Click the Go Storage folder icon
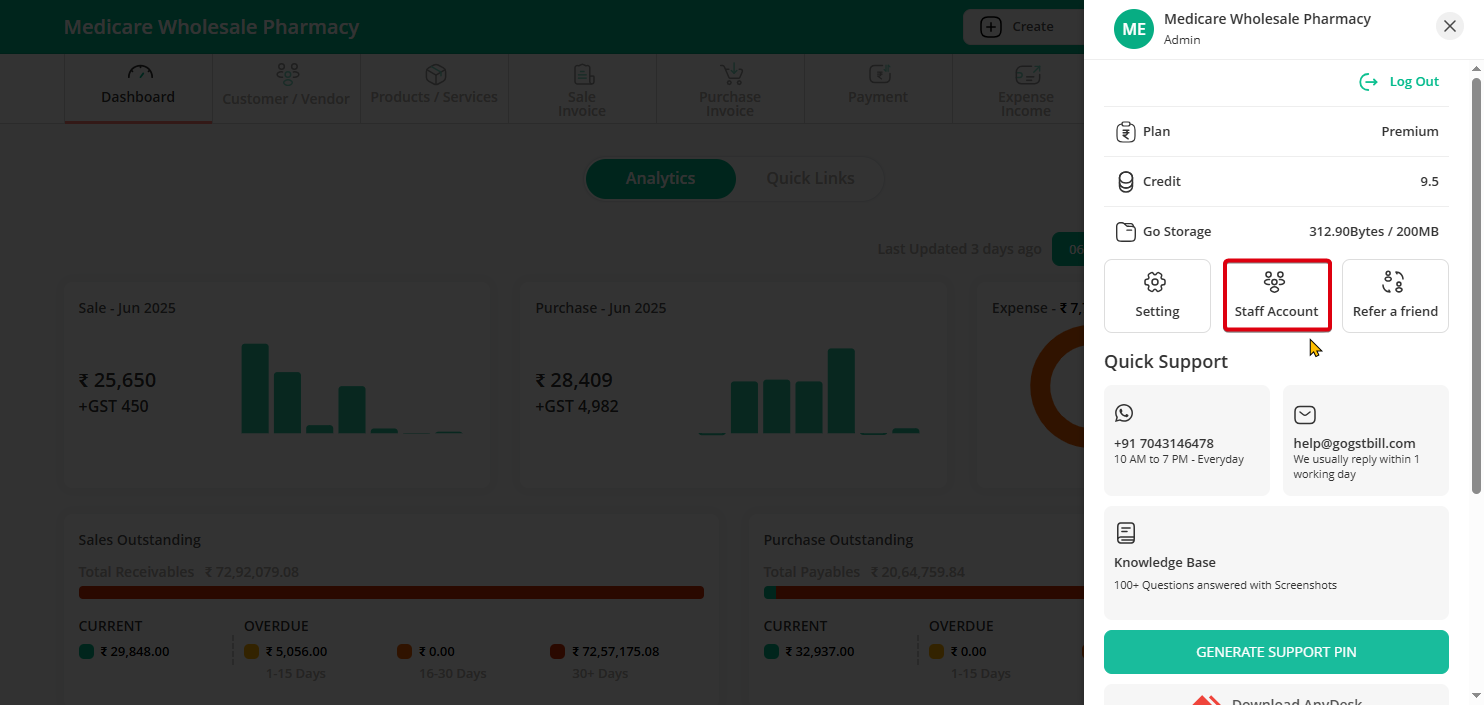1484x705 pixels. point(1125,232)
